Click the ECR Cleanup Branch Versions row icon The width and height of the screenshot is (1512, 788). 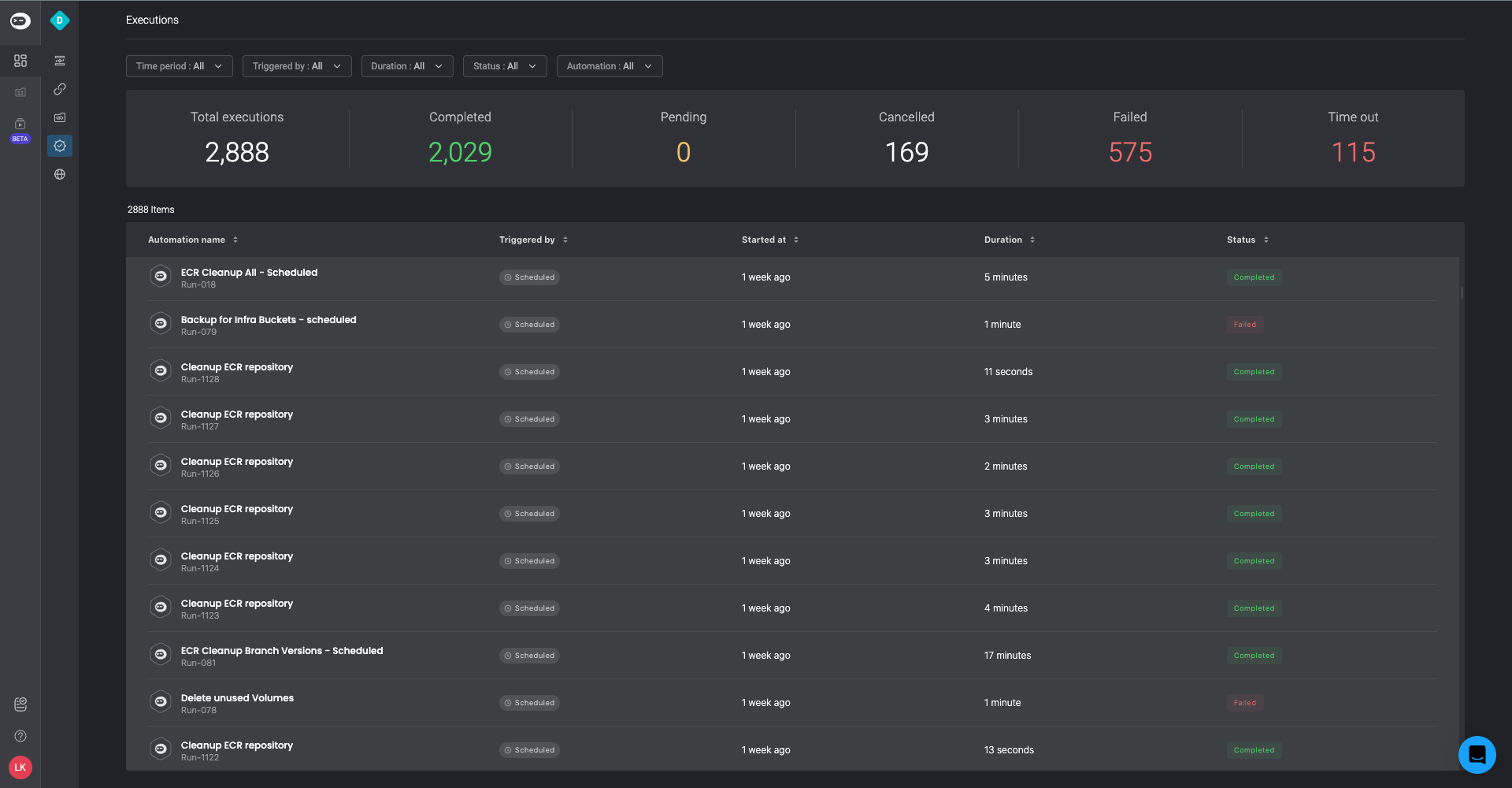pyautogui.click(x=161, y=655)
